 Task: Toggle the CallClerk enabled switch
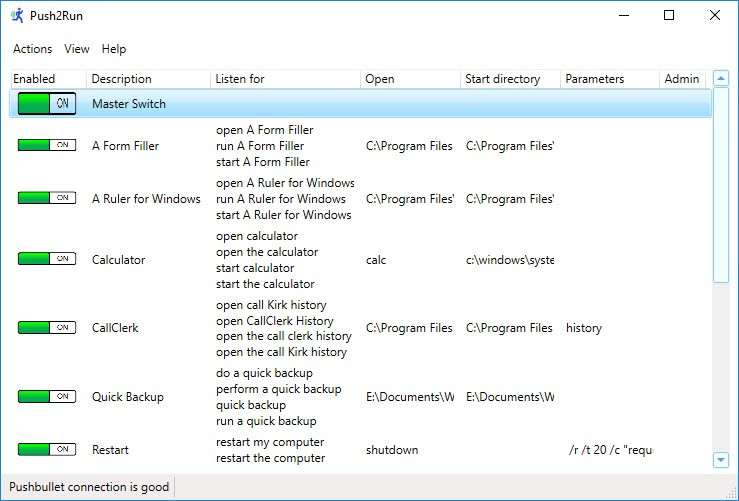tap(47, 328)
